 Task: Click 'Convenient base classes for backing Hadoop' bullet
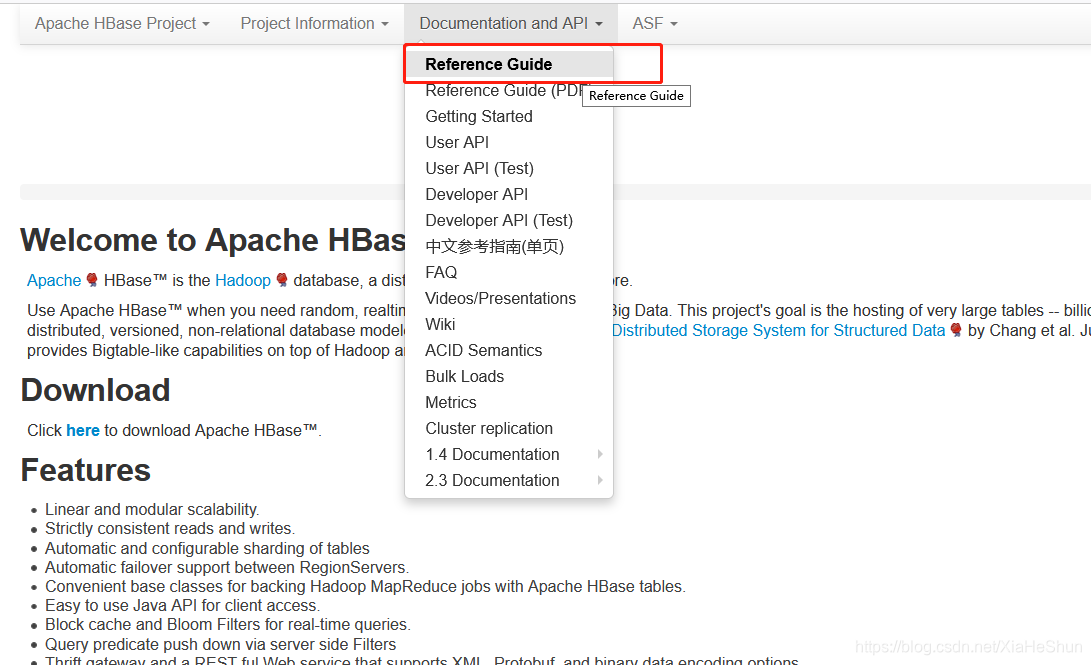[x=365, y=586]
